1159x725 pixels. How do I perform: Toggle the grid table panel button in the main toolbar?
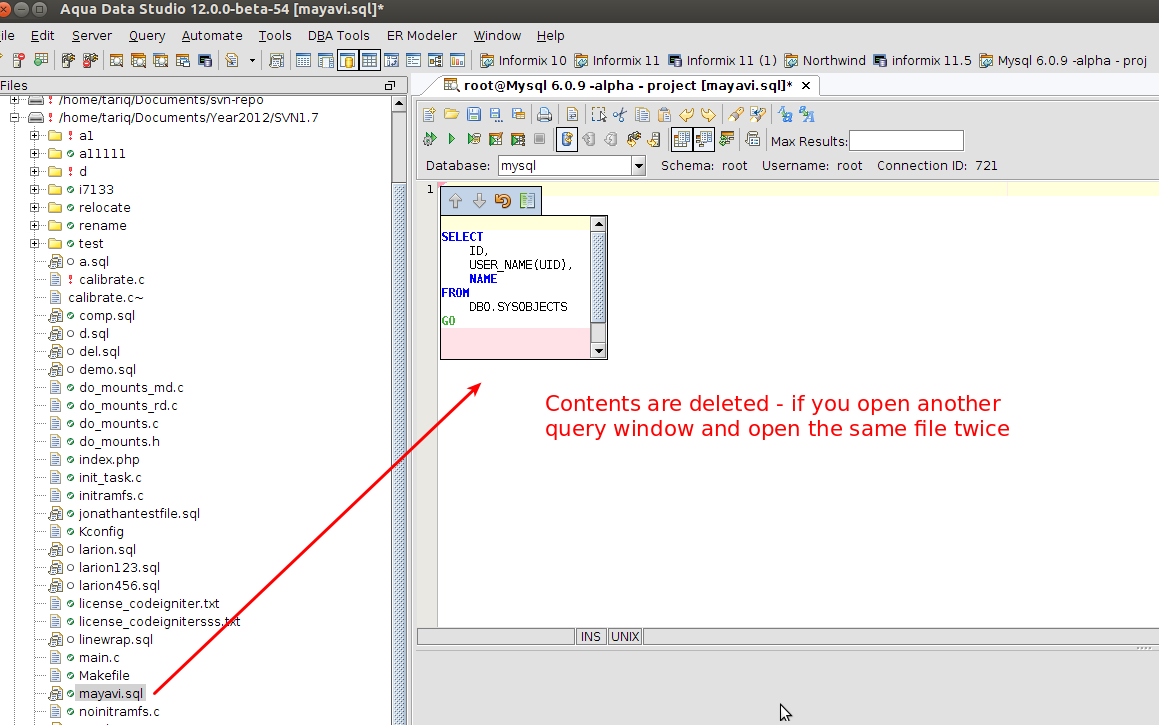(x=369, y=61)
